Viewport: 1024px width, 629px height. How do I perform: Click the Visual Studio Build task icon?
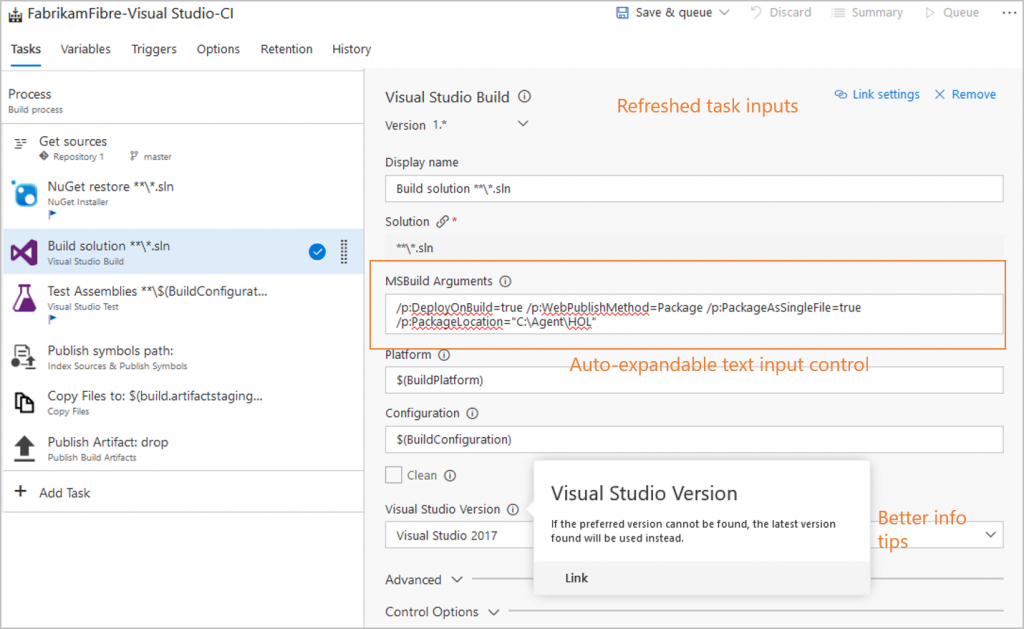24,252
